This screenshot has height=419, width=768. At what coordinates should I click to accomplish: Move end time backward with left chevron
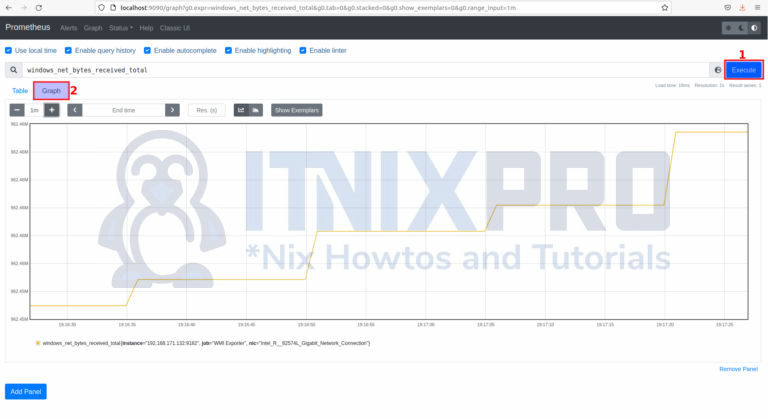pyautogui.click(x=74, y=110)
